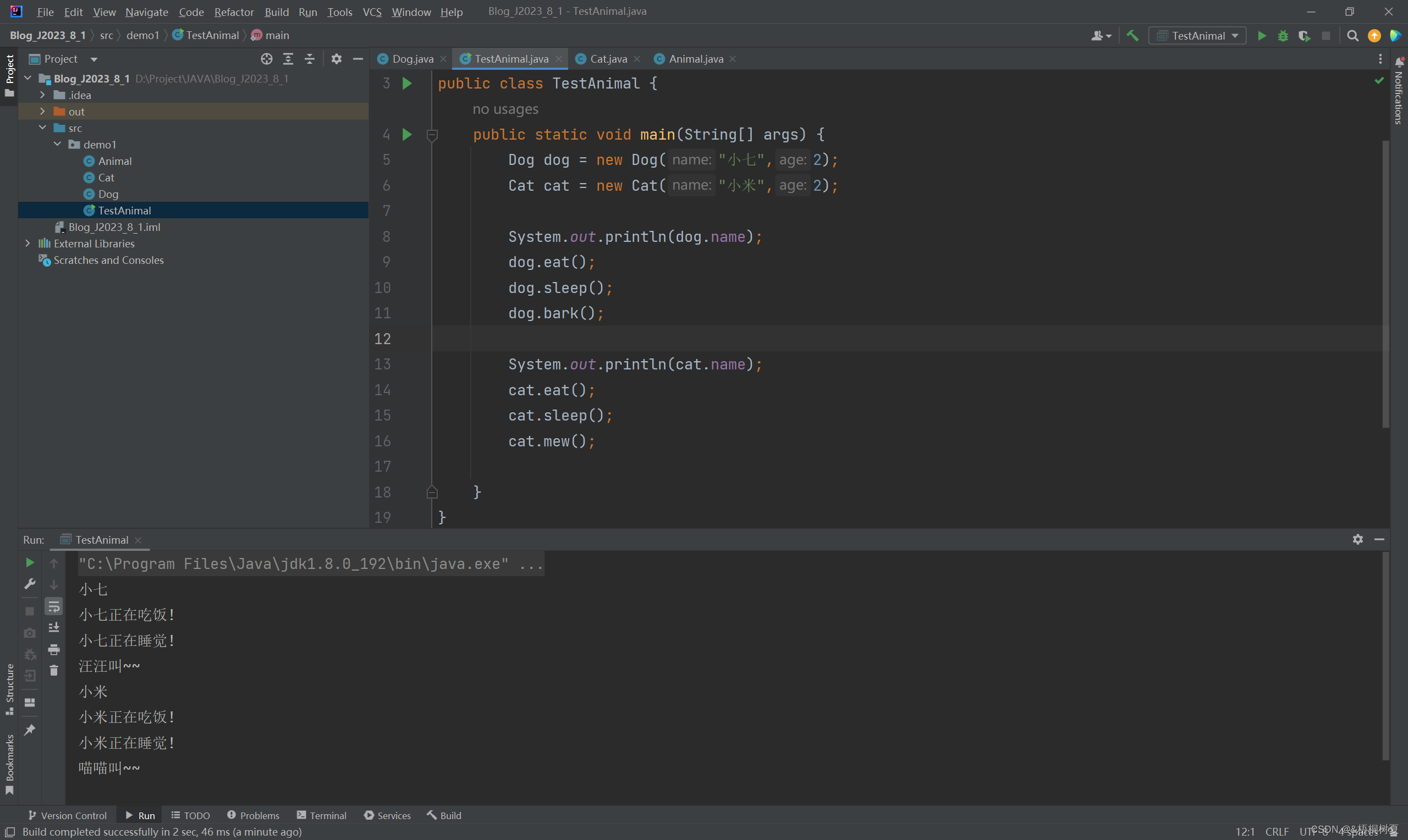This screenshot has height=840, width=1408.
Task: Toggle Soft-Wrap in Run console
Action: coord(54,606)
